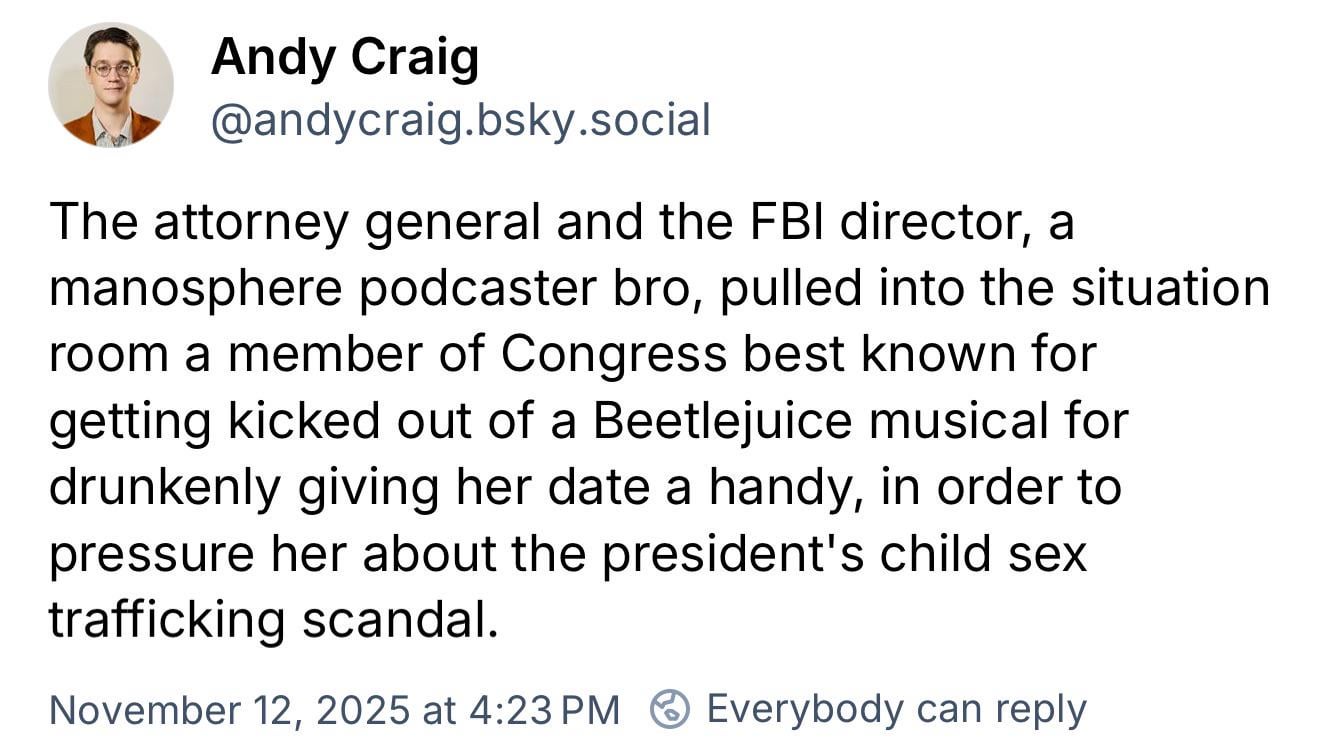Image resolution: width=1320 pixels, height=754 pixels.
Task: Open the @andycraig.bsky.social handle link
Action: click(460, 120)
